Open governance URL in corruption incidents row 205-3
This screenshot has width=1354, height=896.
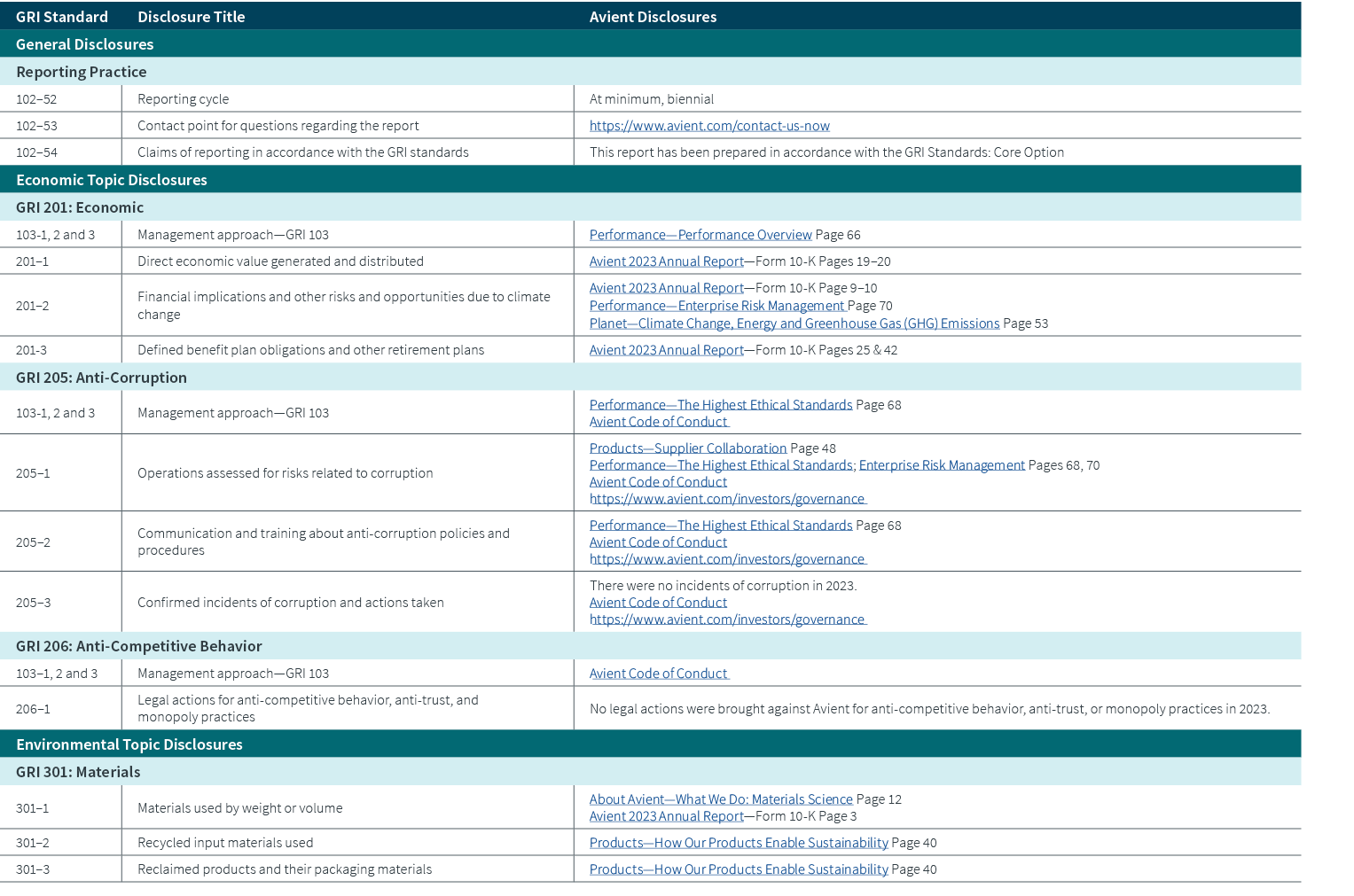pos(726,619)
